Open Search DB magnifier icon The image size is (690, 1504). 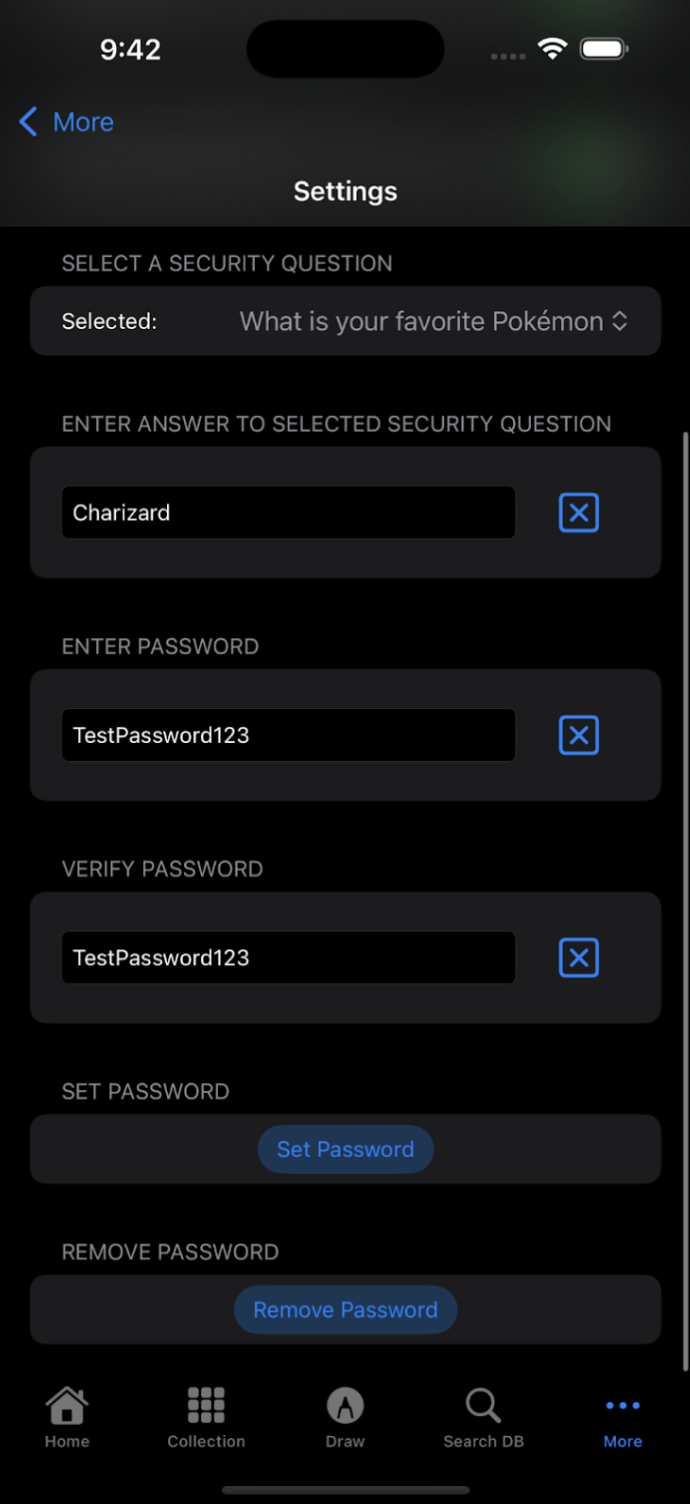[483, 1404]
